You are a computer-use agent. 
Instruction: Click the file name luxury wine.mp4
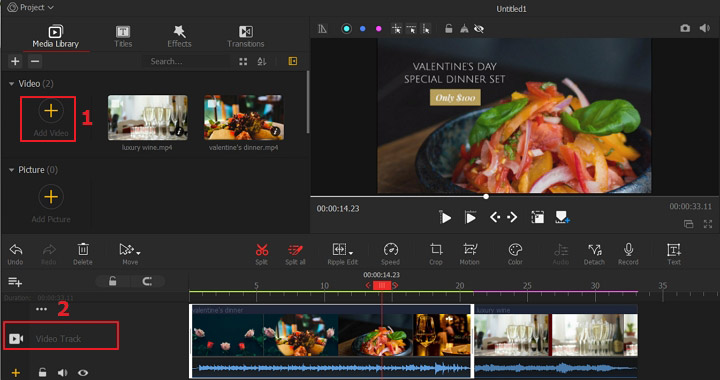point(147,147)
